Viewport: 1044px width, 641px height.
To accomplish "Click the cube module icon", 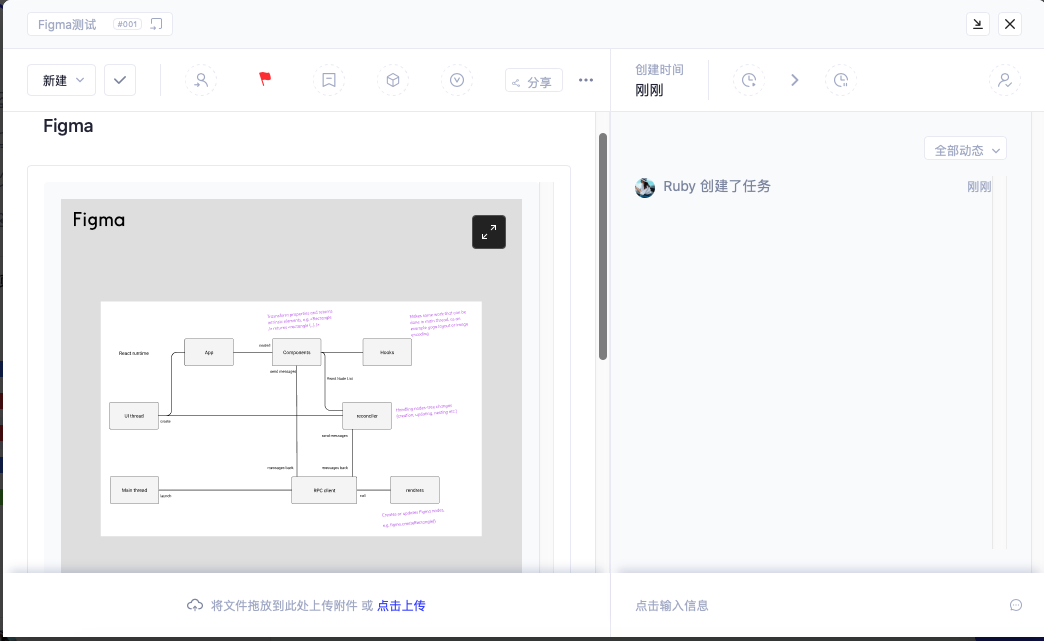I will [393, 80].
